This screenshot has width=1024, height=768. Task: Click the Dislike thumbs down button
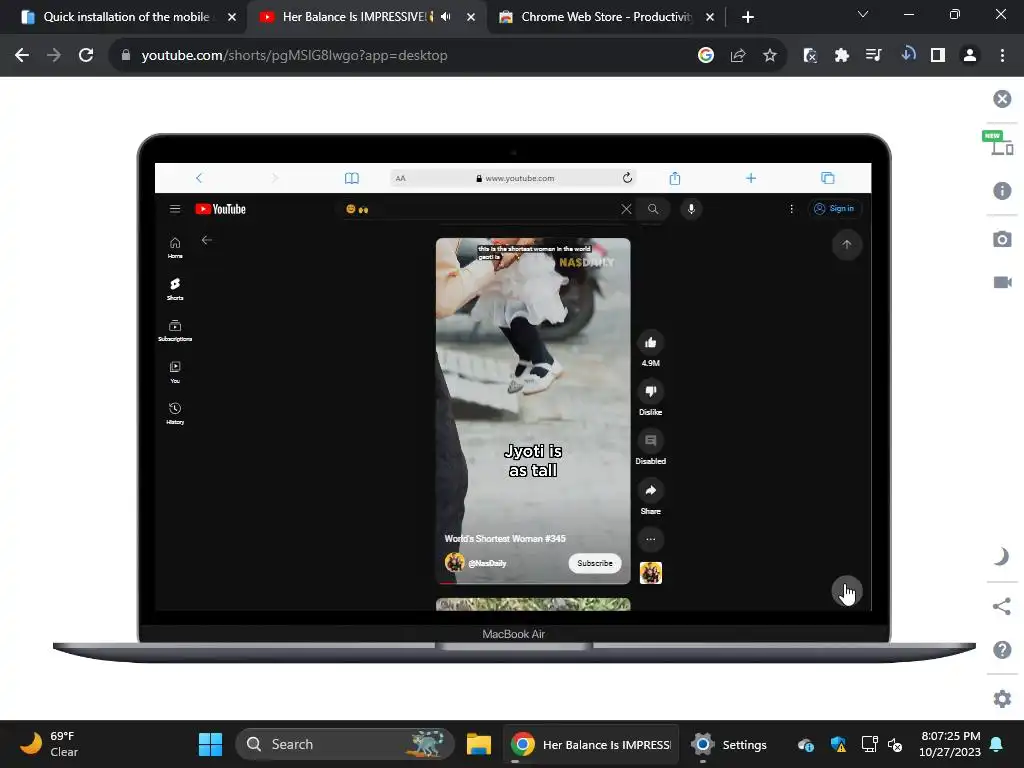tap(650, 391)
